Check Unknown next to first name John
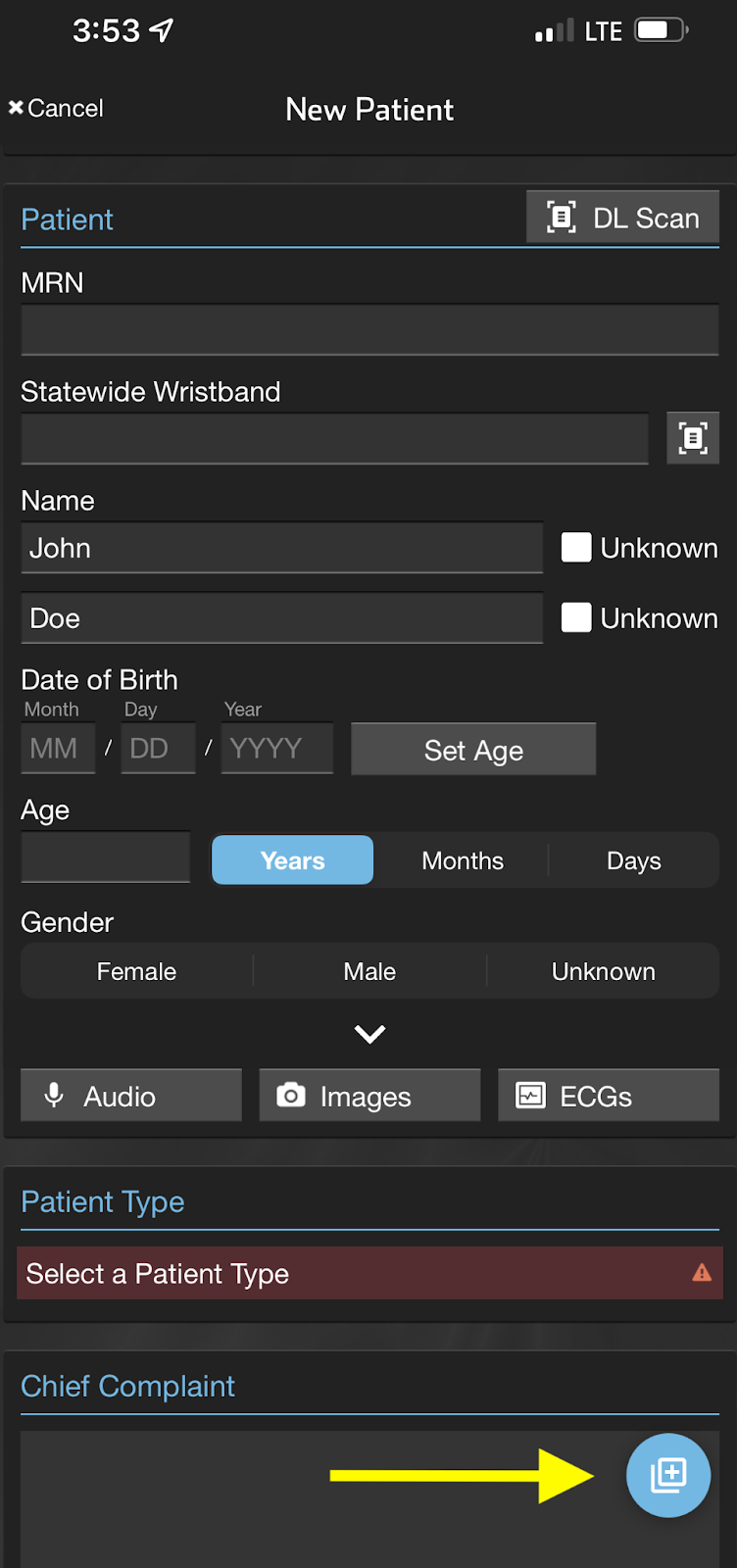737x1568 pixels. [576, 548]
